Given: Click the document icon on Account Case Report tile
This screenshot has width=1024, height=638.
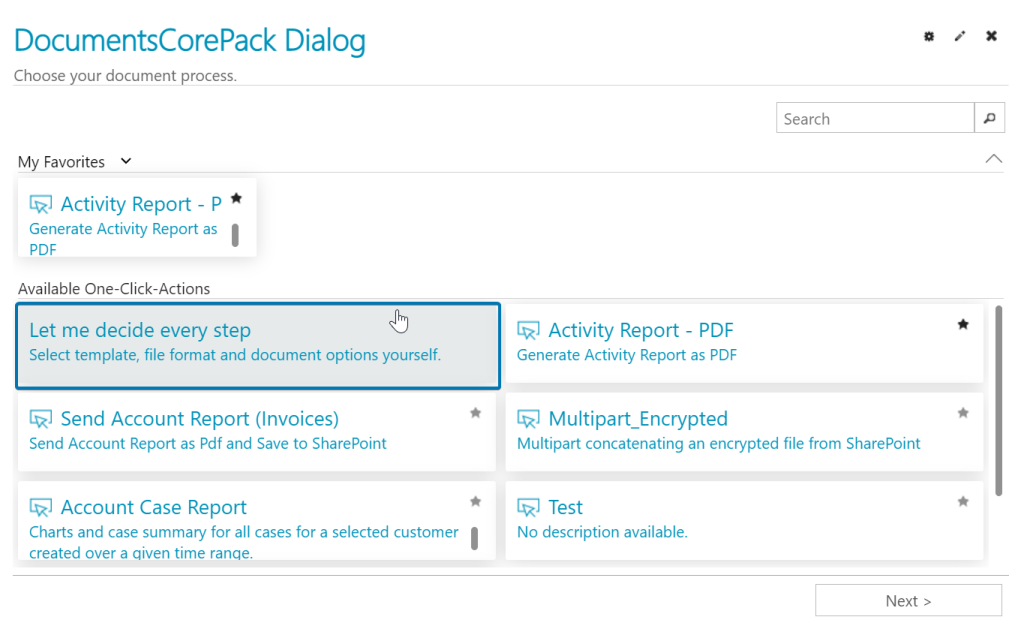Looking at the screenshot, I should point(41,507).
